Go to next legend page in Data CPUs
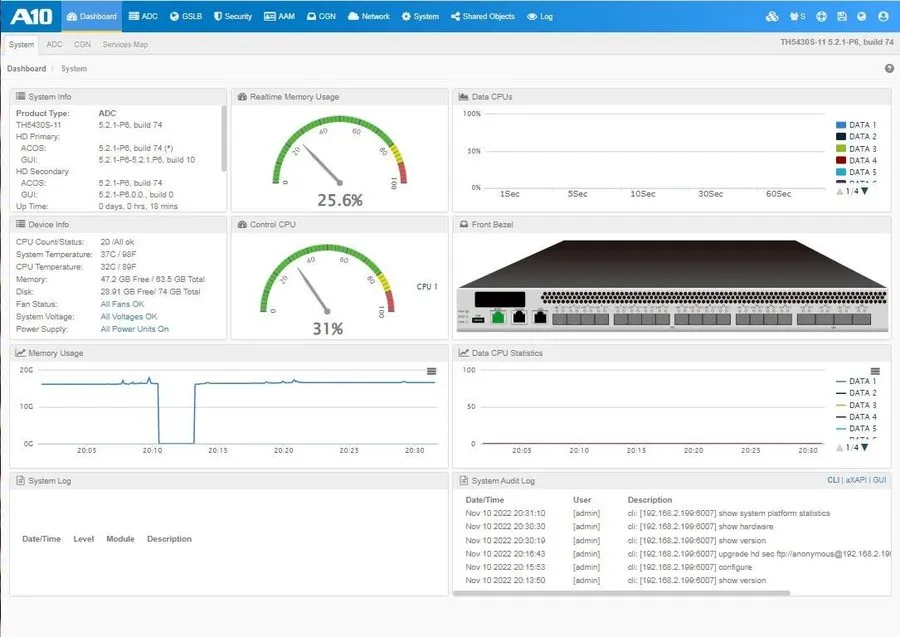900x637 pixels. [865, 191]
